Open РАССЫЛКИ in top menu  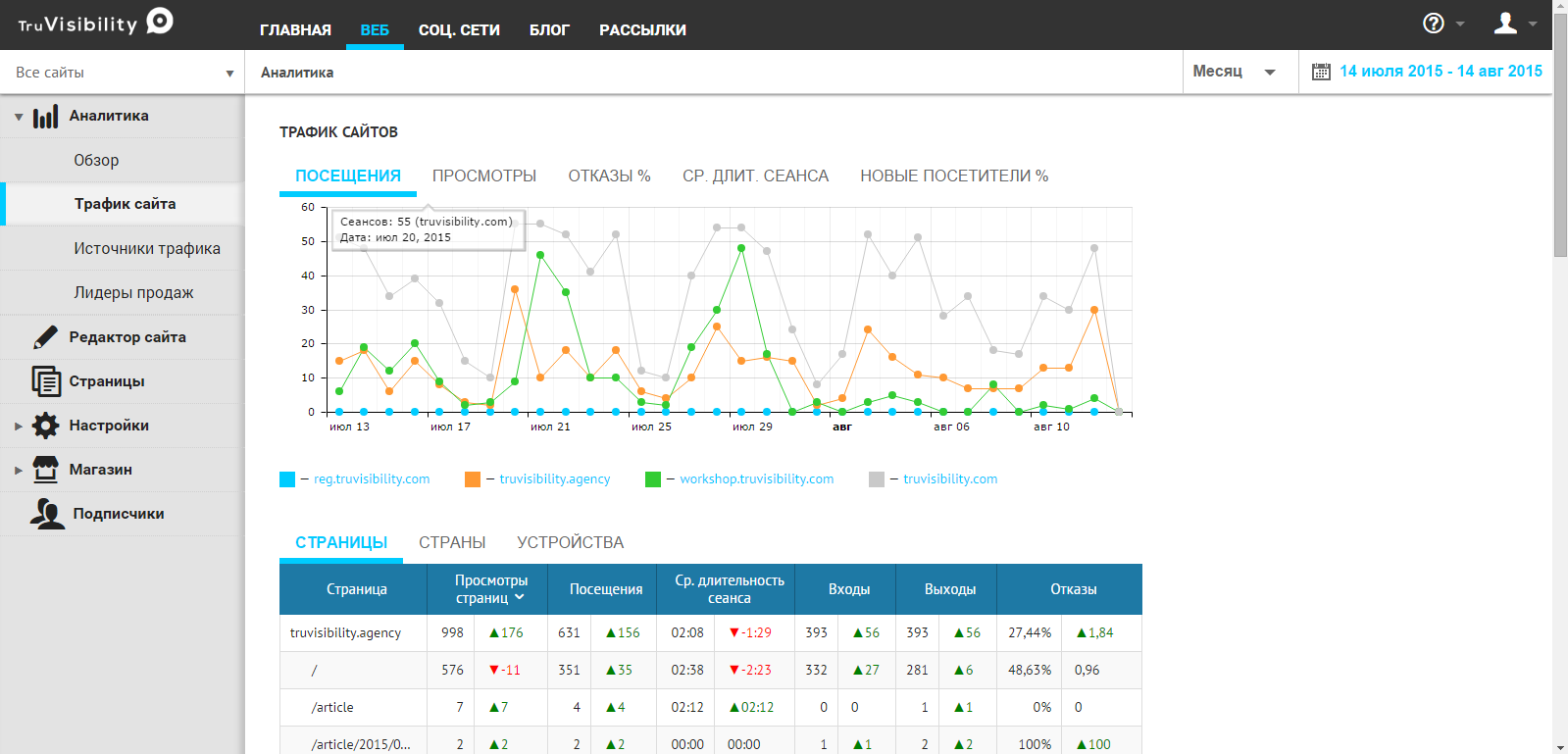point(642,30)
